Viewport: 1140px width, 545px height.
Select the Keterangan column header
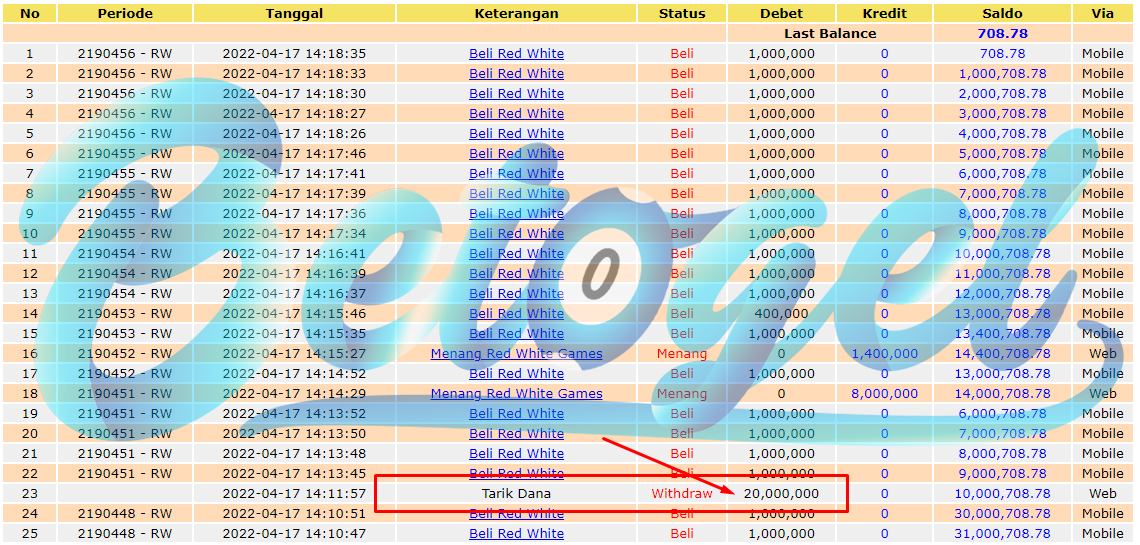pos(516,13)
